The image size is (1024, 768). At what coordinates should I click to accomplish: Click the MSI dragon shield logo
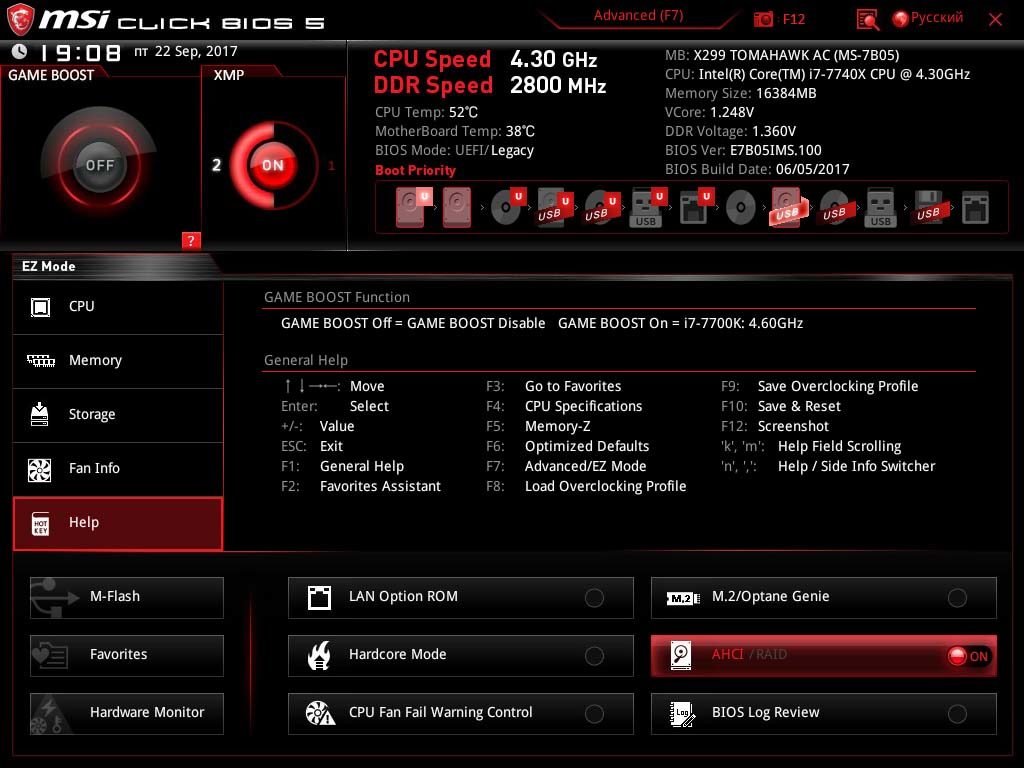click(x=20, y=19)
